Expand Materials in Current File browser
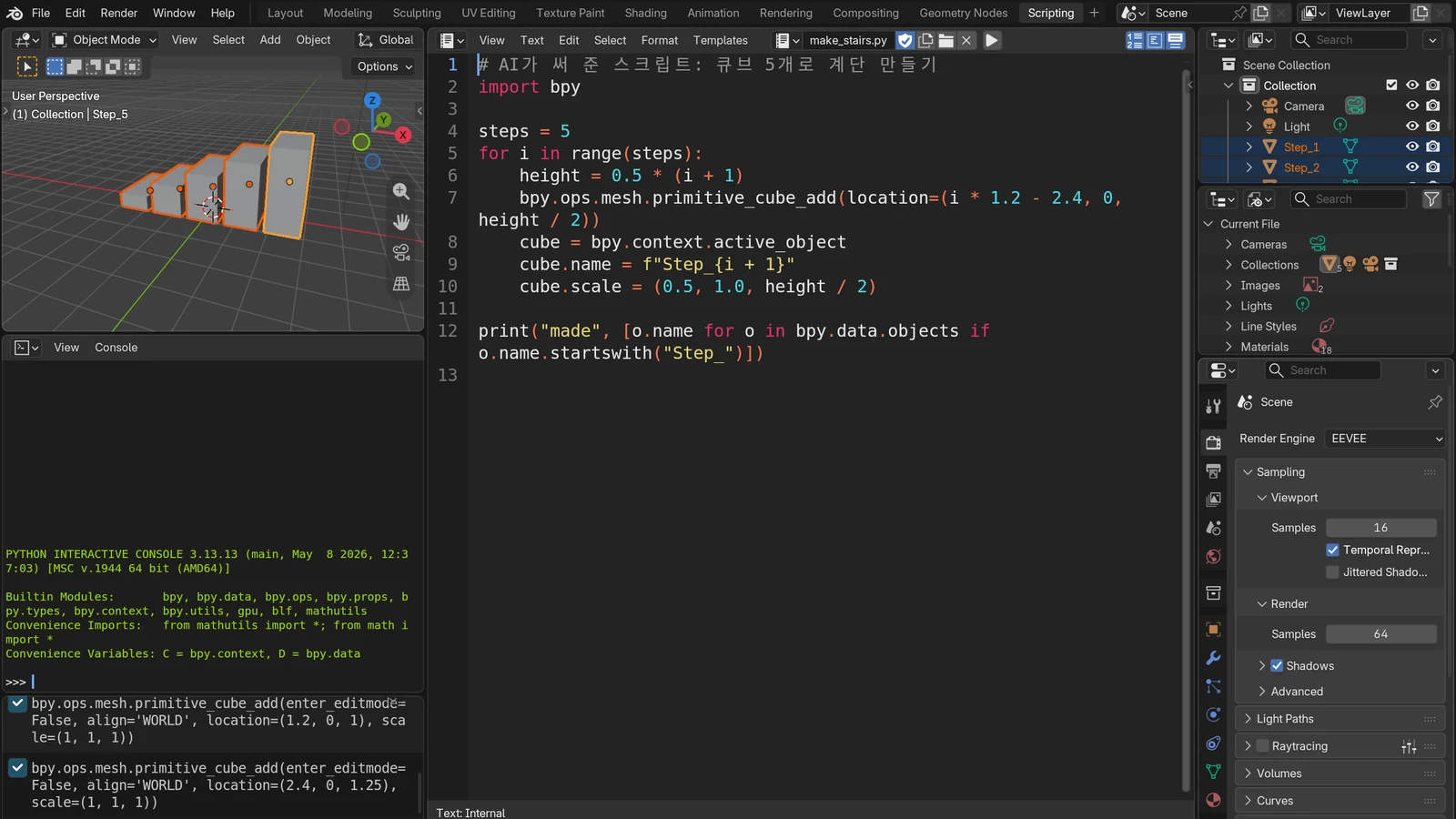1456x819 pixels. tap(1228, 347)
